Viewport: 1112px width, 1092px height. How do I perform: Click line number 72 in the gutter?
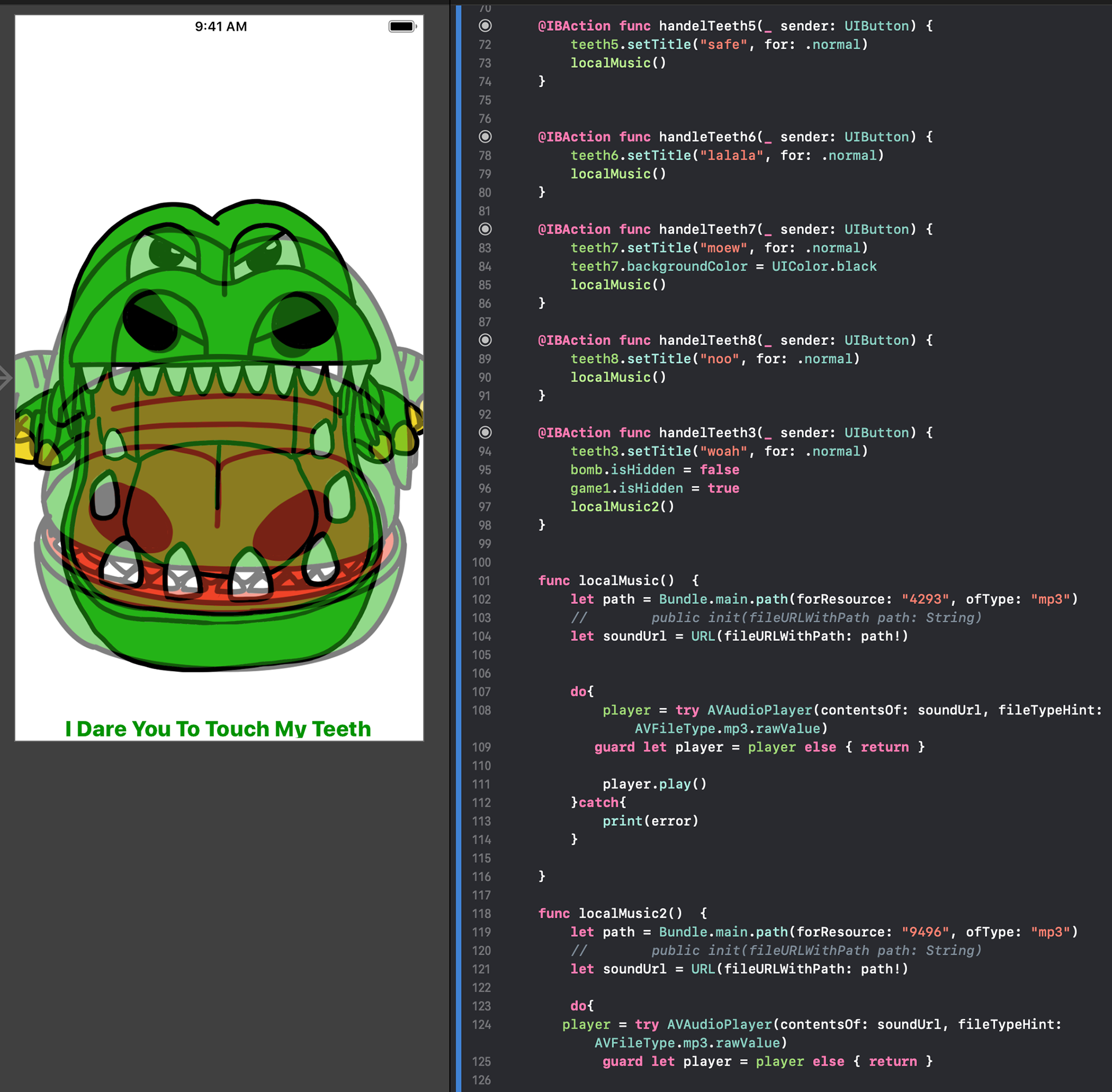tap(485, 45)
